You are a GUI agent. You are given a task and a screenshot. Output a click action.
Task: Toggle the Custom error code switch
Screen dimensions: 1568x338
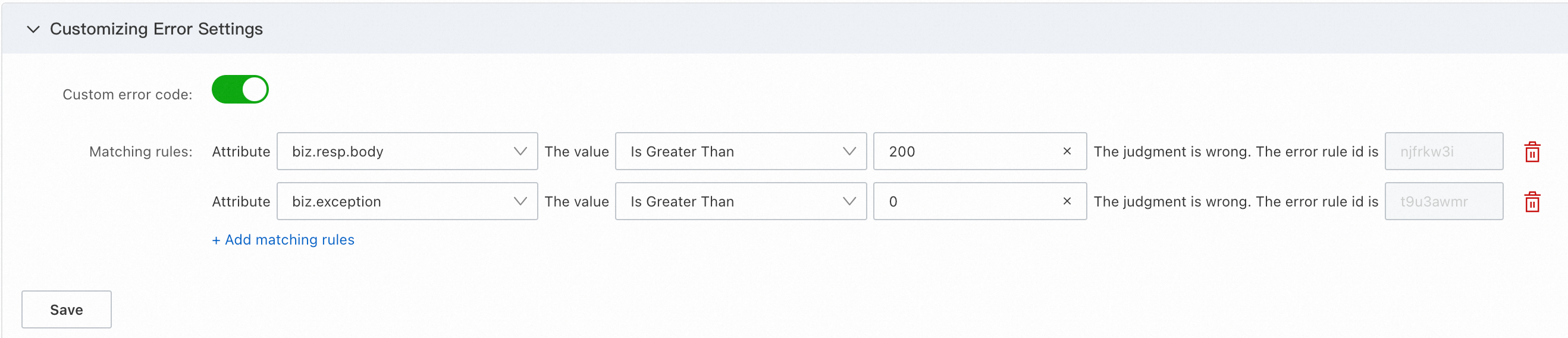240,89
